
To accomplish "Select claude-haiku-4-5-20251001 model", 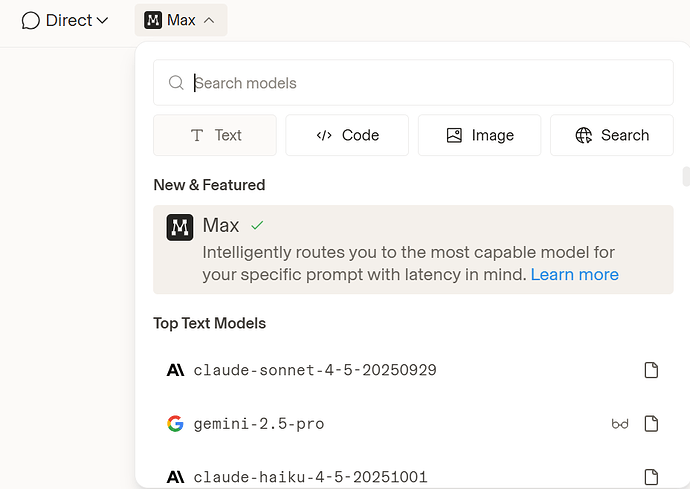I will pyautogui.click(x=413, y=477).
